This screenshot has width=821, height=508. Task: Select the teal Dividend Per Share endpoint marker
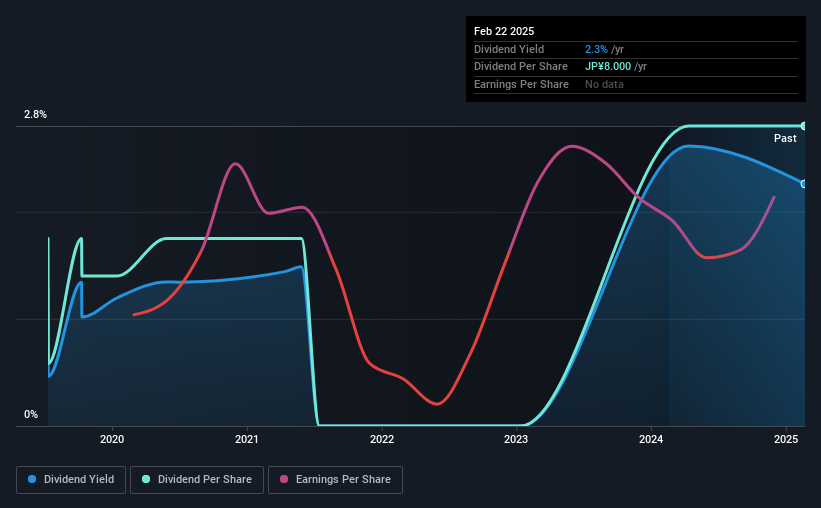(x=804, y=126)
